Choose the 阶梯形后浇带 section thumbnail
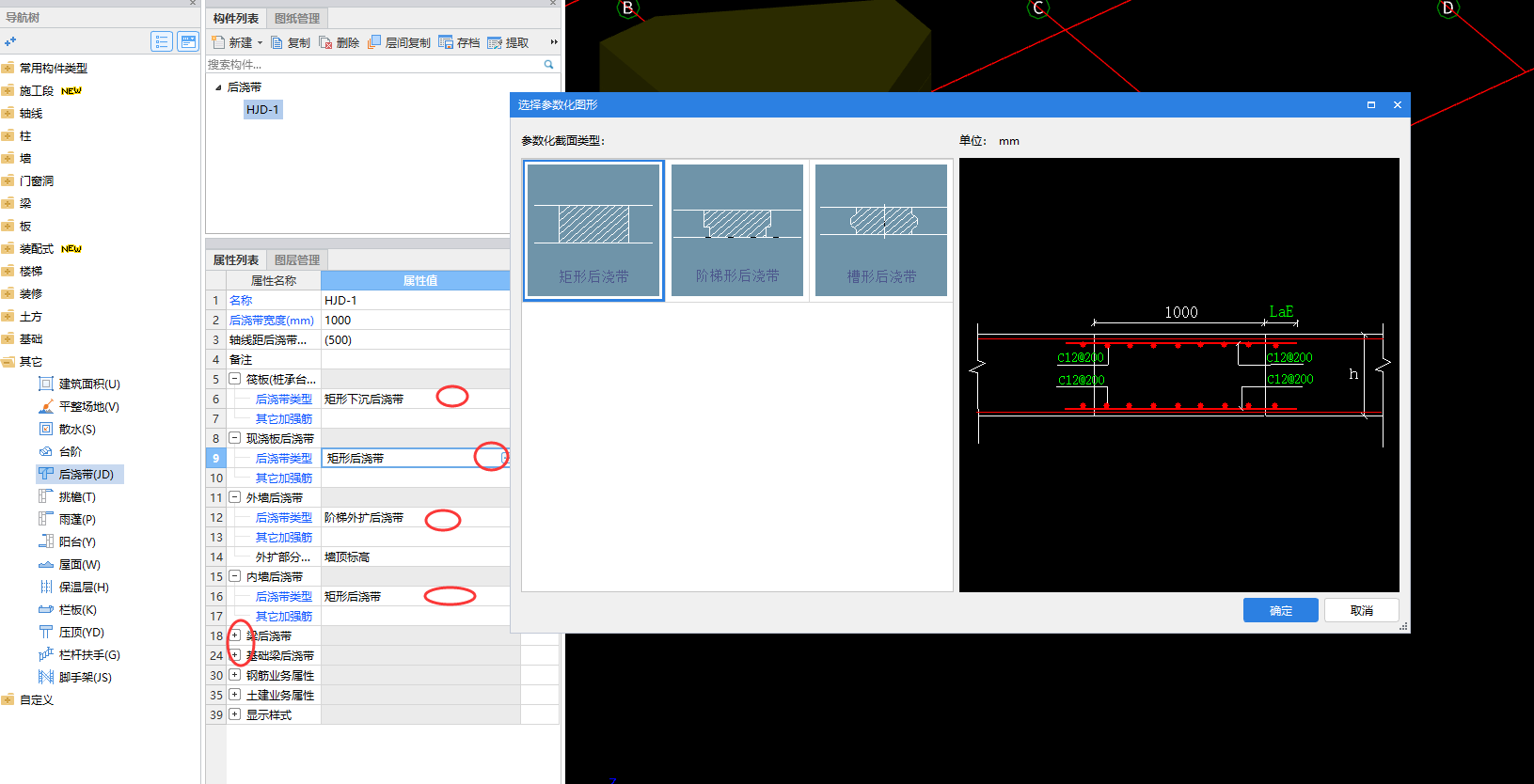 click(x=737, y=230)
